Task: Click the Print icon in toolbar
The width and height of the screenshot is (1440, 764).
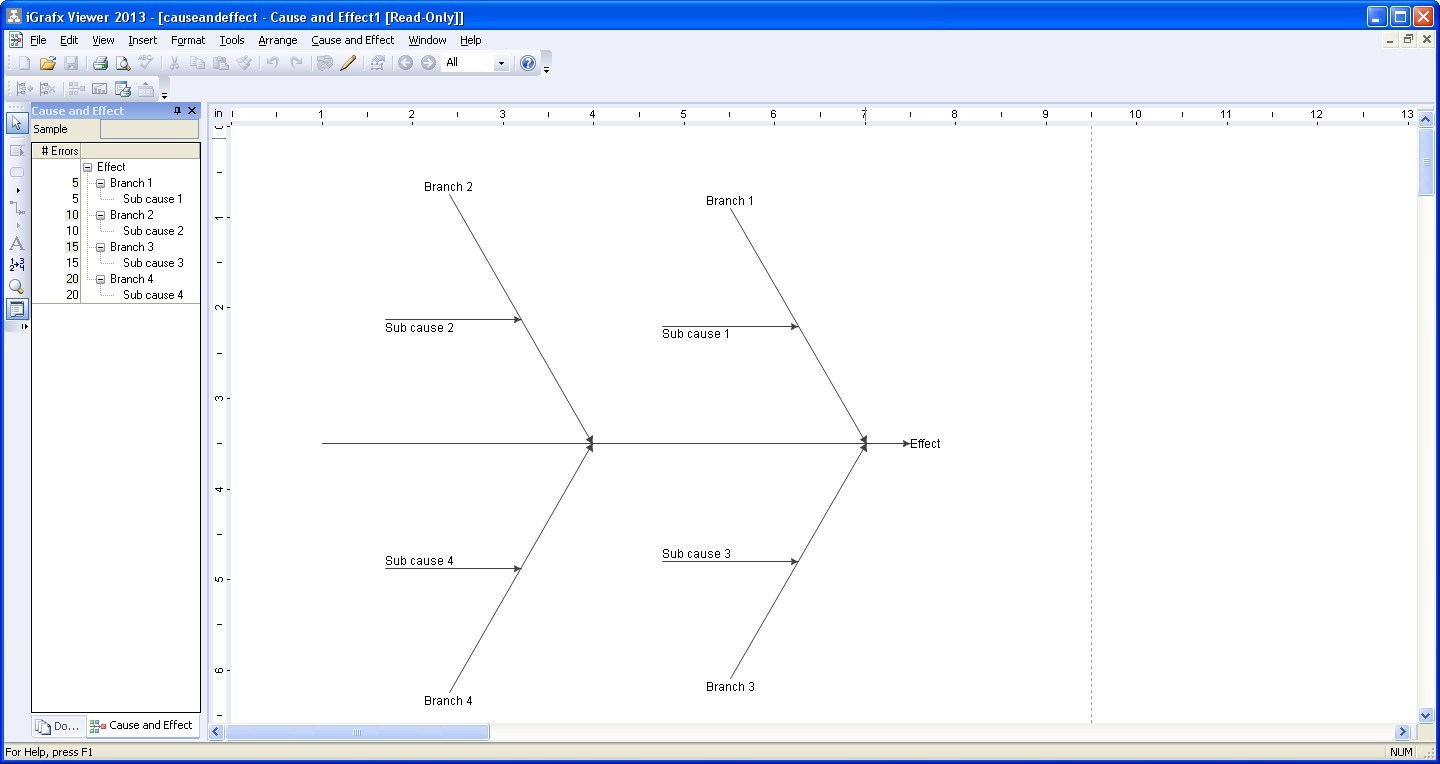Action: click(100, 63)
